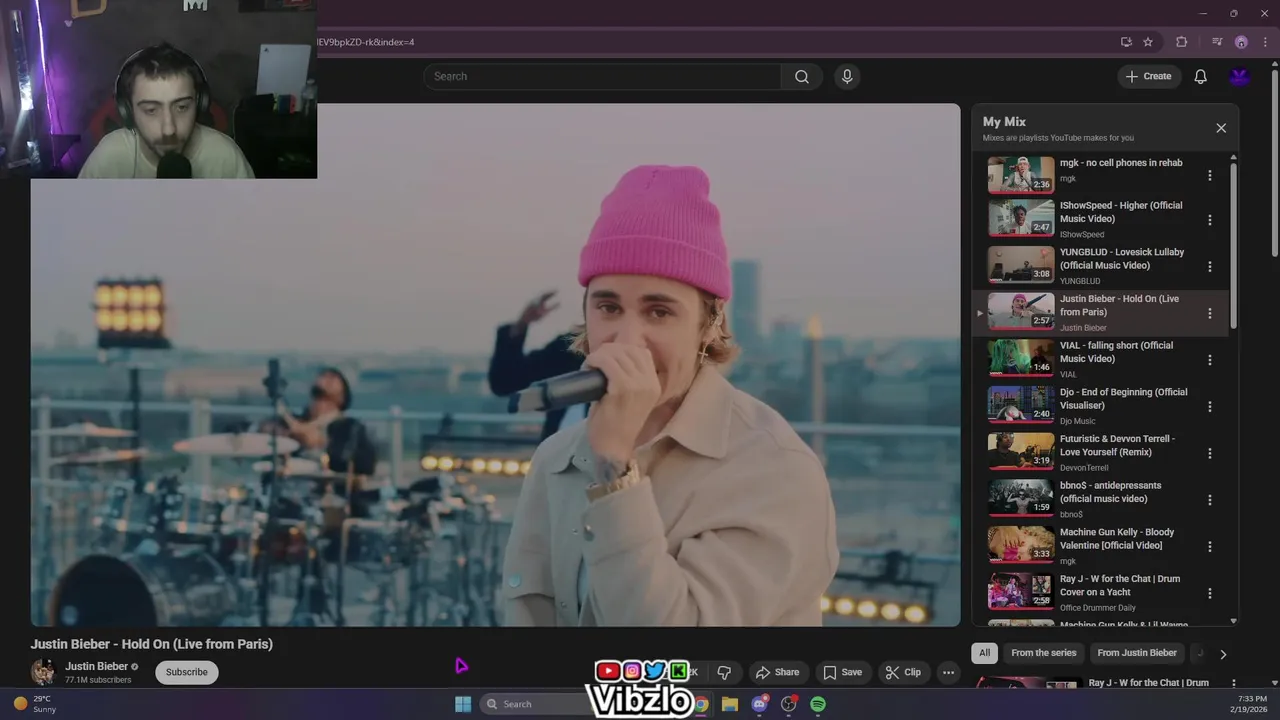Select the All filter chip
Screen dimensions: 1280x720
(984, 653)
